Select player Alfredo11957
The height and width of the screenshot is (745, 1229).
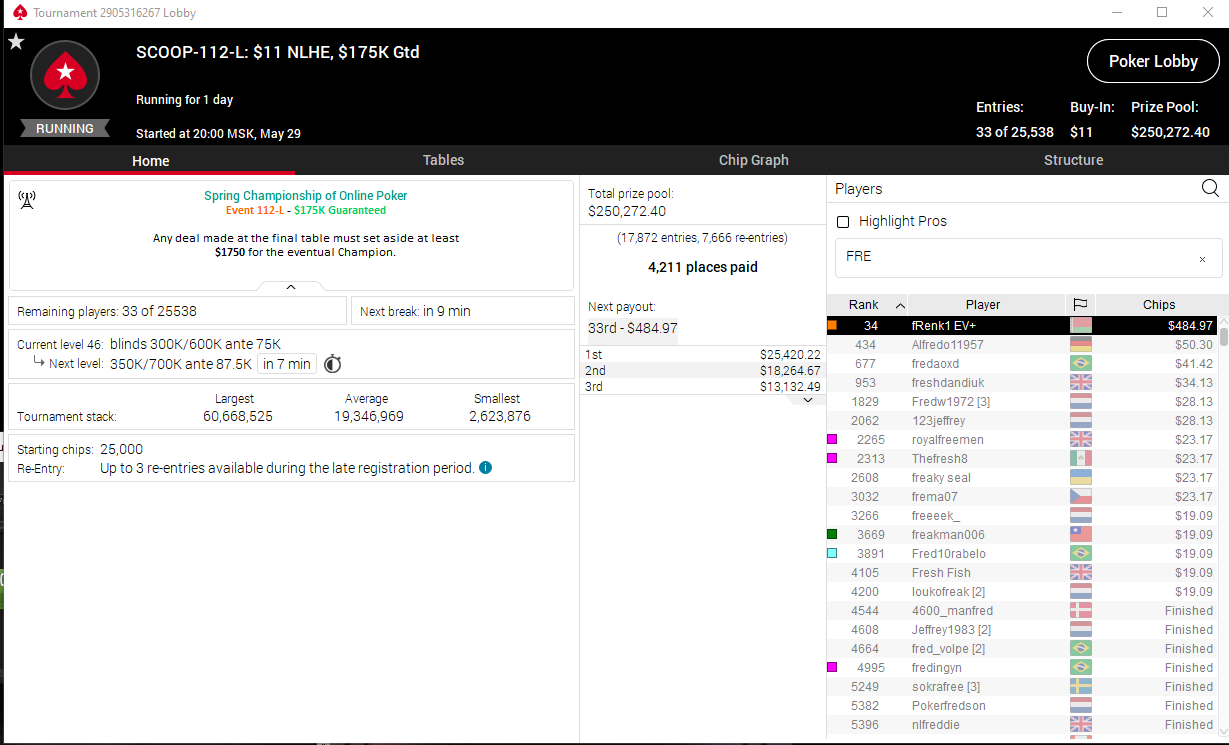[1021, 344]
